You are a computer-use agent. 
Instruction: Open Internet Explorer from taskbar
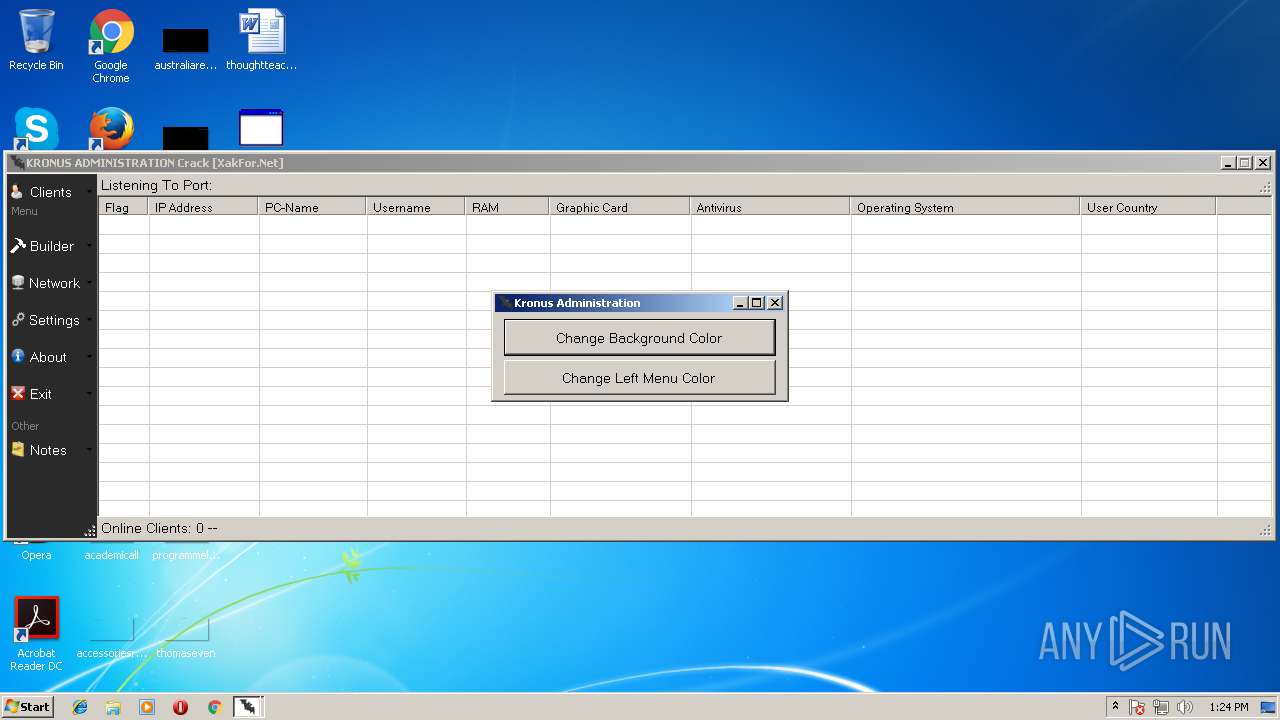click(80, 707)
